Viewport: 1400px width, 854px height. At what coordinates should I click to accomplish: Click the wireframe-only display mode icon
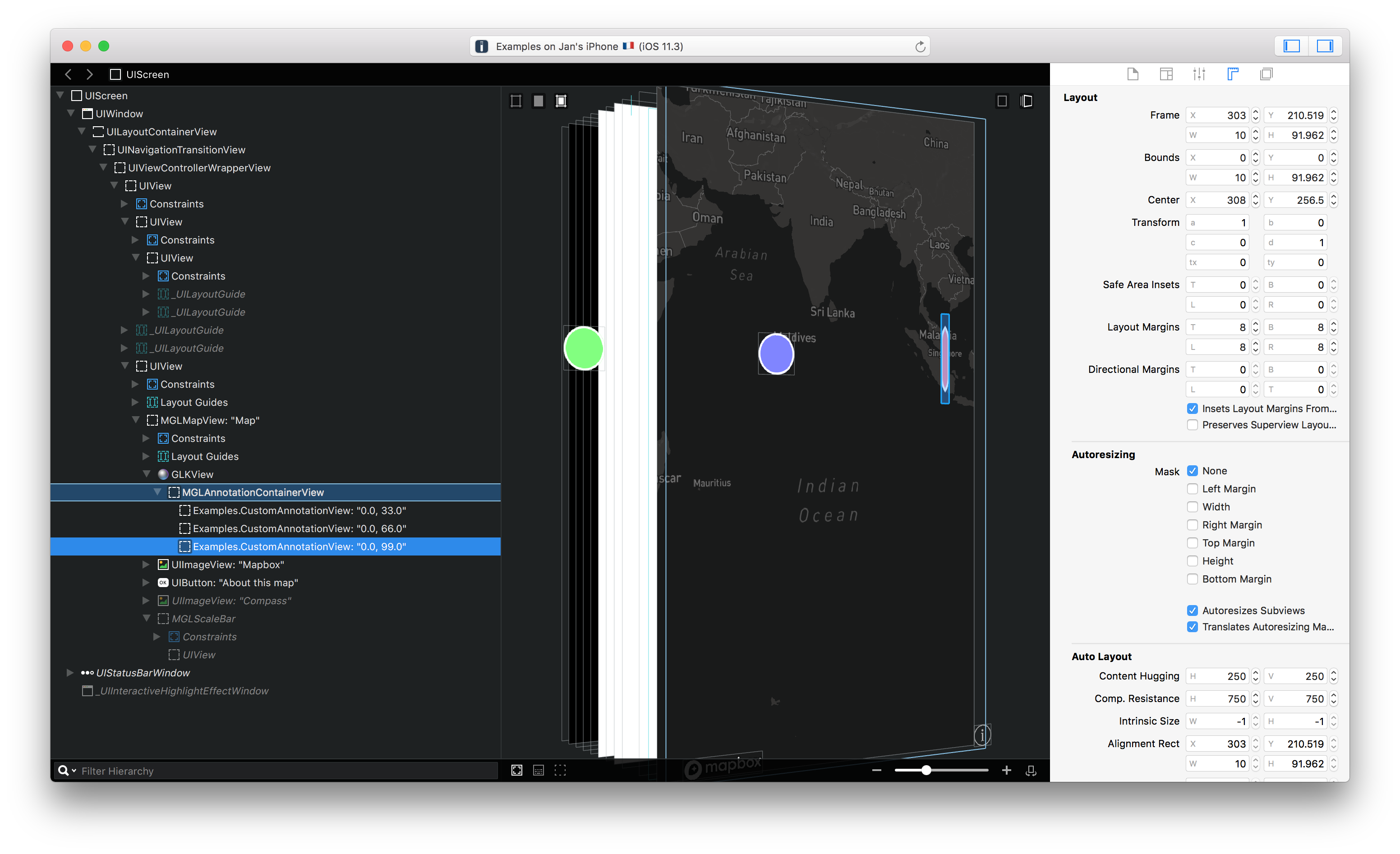click(x=516, y=101)
